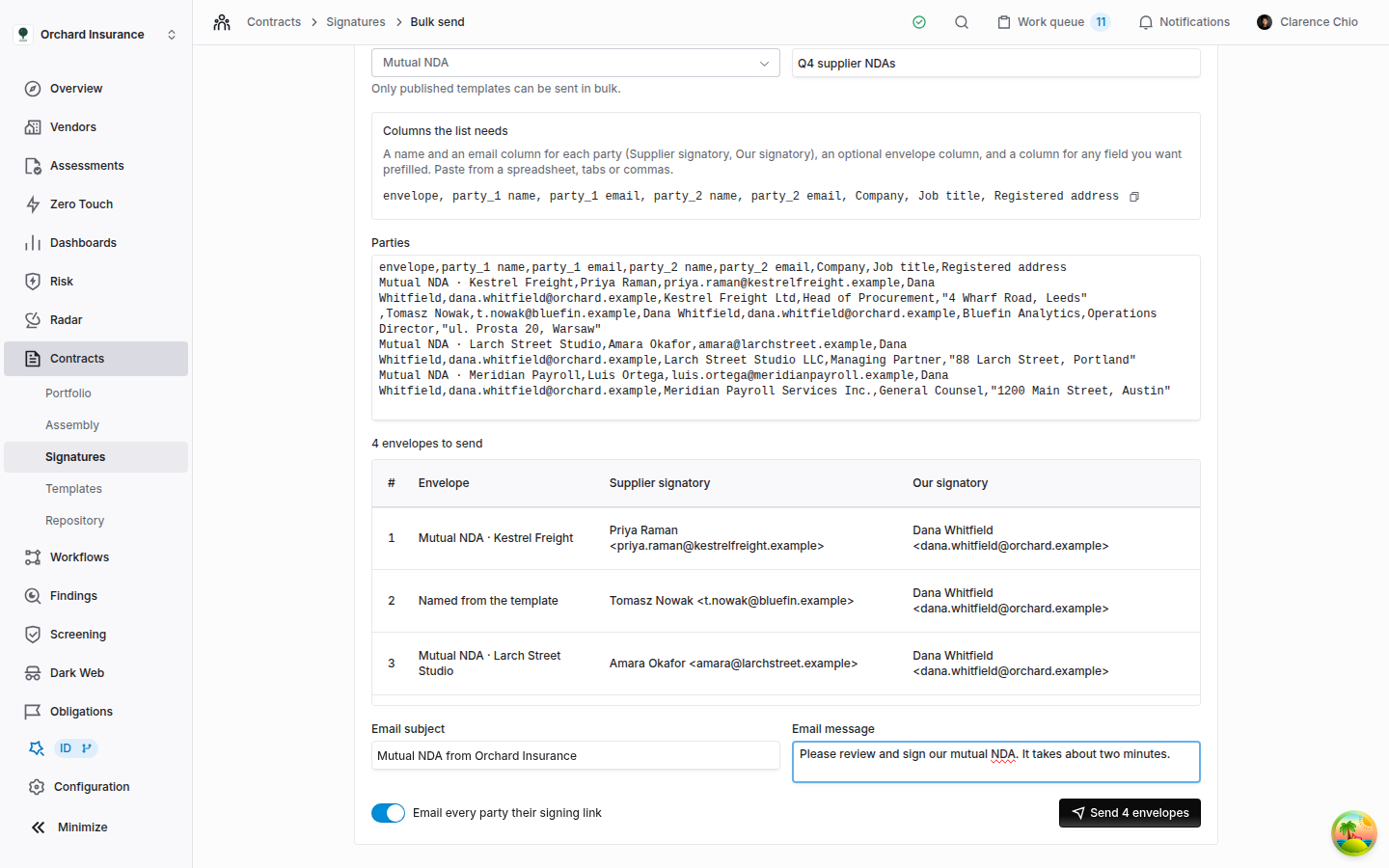Select row Named from the template

pyautogui.click(x=786, y=601)
